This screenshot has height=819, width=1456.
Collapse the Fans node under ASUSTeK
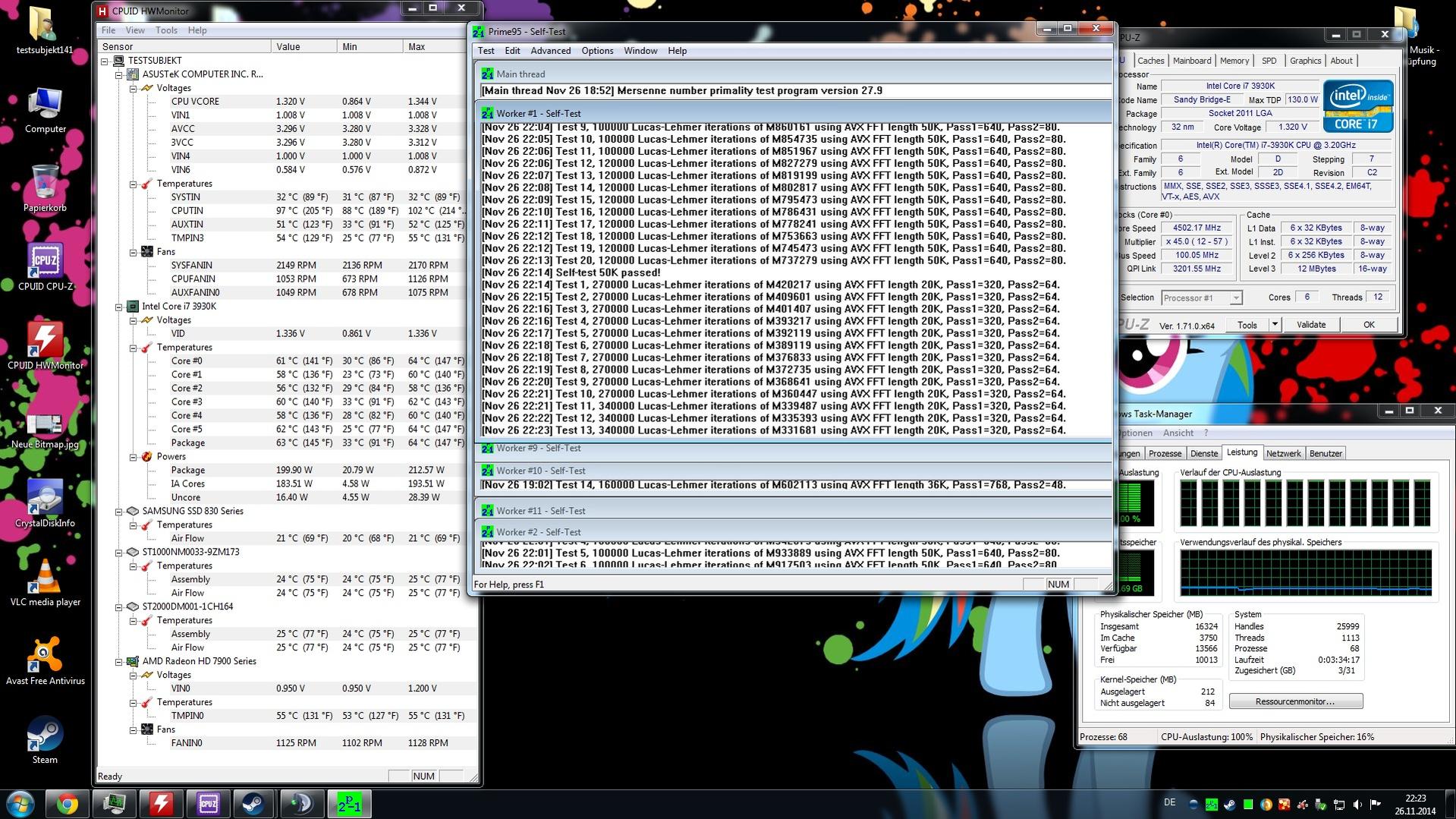point(134,252)
